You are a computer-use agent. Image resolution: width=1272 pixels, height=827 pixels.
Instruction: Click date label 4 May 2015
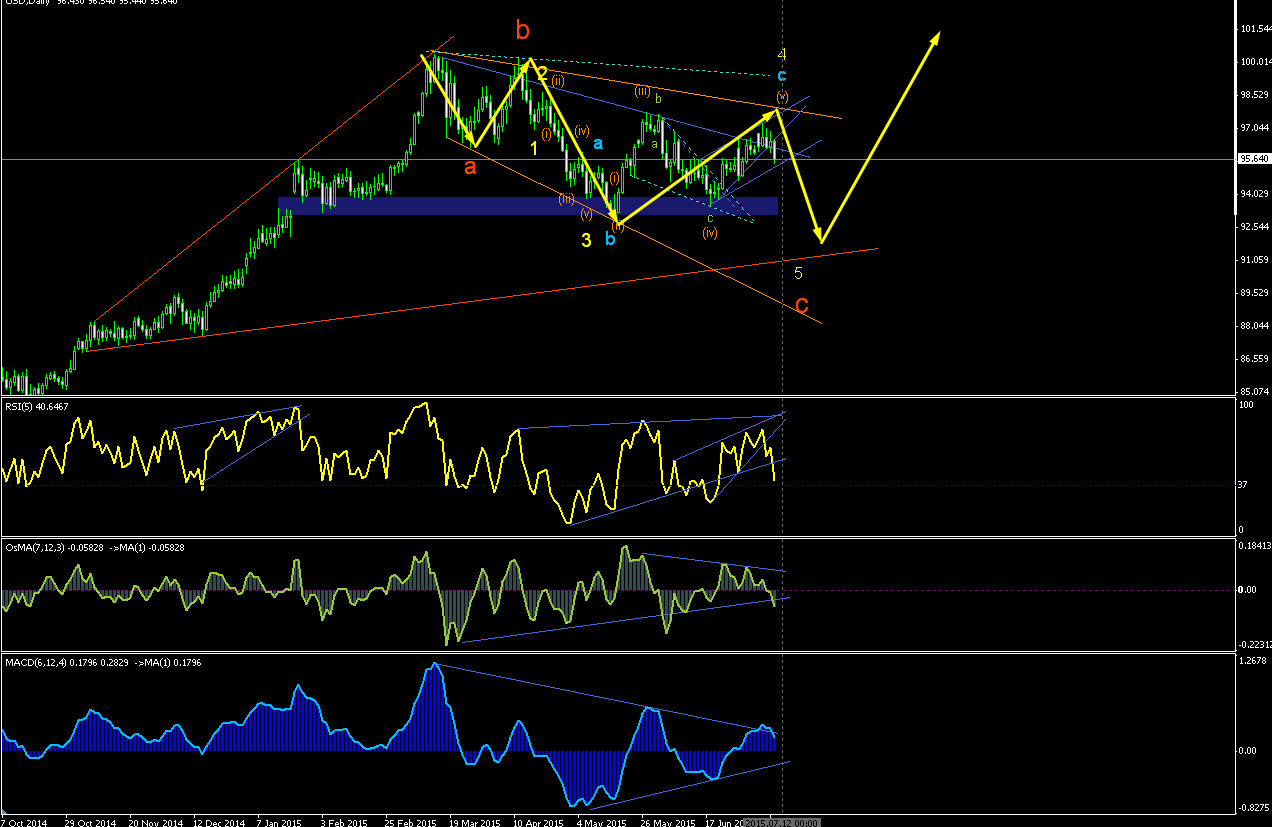pos(601,822)
